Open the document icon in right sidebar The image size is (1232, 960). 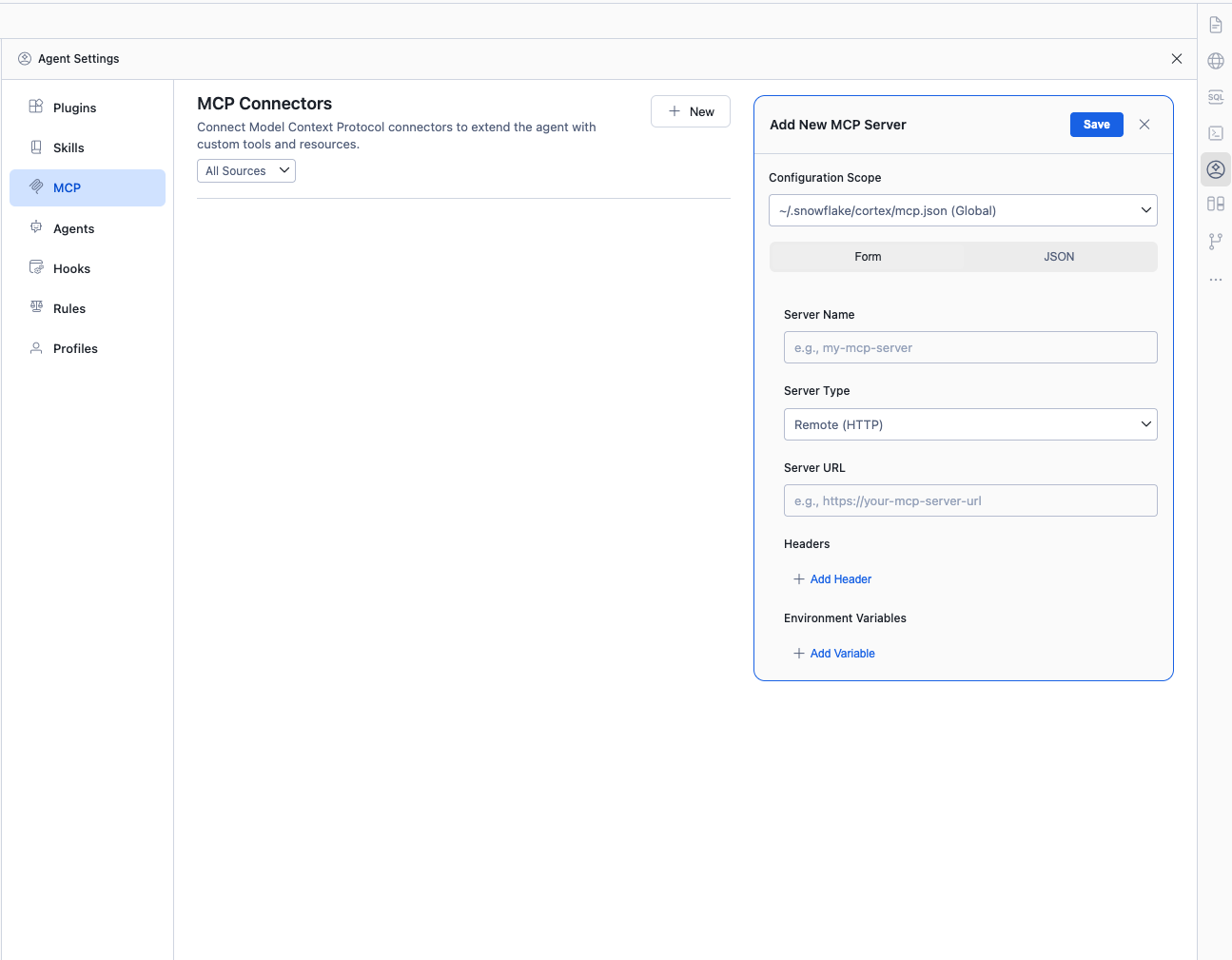click(1216, 25)
